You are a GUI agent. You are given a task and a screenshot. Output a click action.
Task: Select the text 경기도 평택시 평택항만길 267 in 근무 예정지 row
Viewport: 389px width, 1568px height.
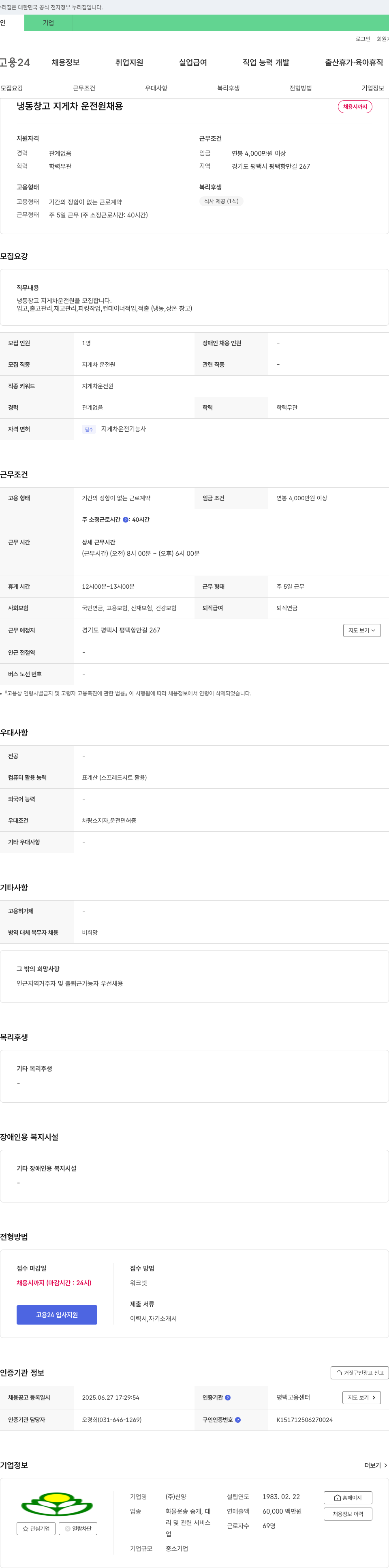click(x=121, y=630)
